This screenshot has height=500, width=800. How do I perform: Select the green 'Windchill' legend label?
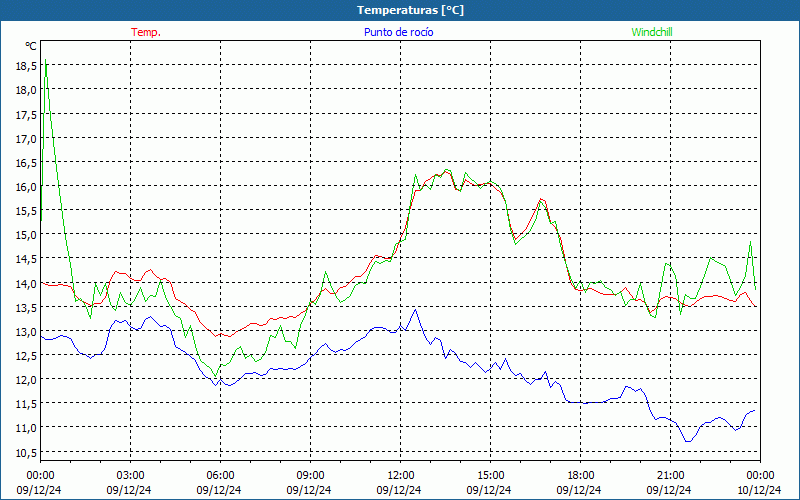[652, 32]
